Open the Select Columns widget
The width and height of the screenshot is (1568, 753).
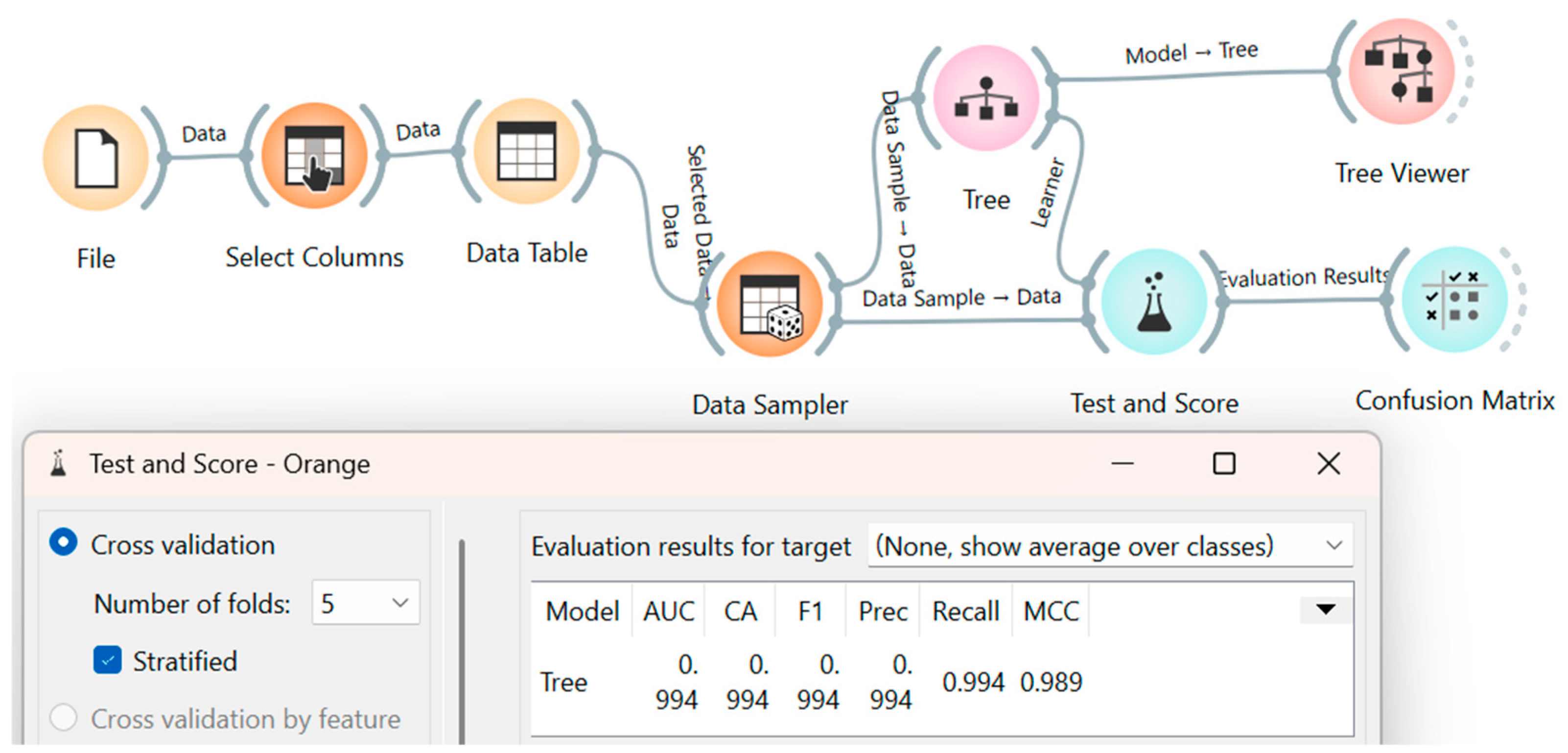tap(314, 157)
